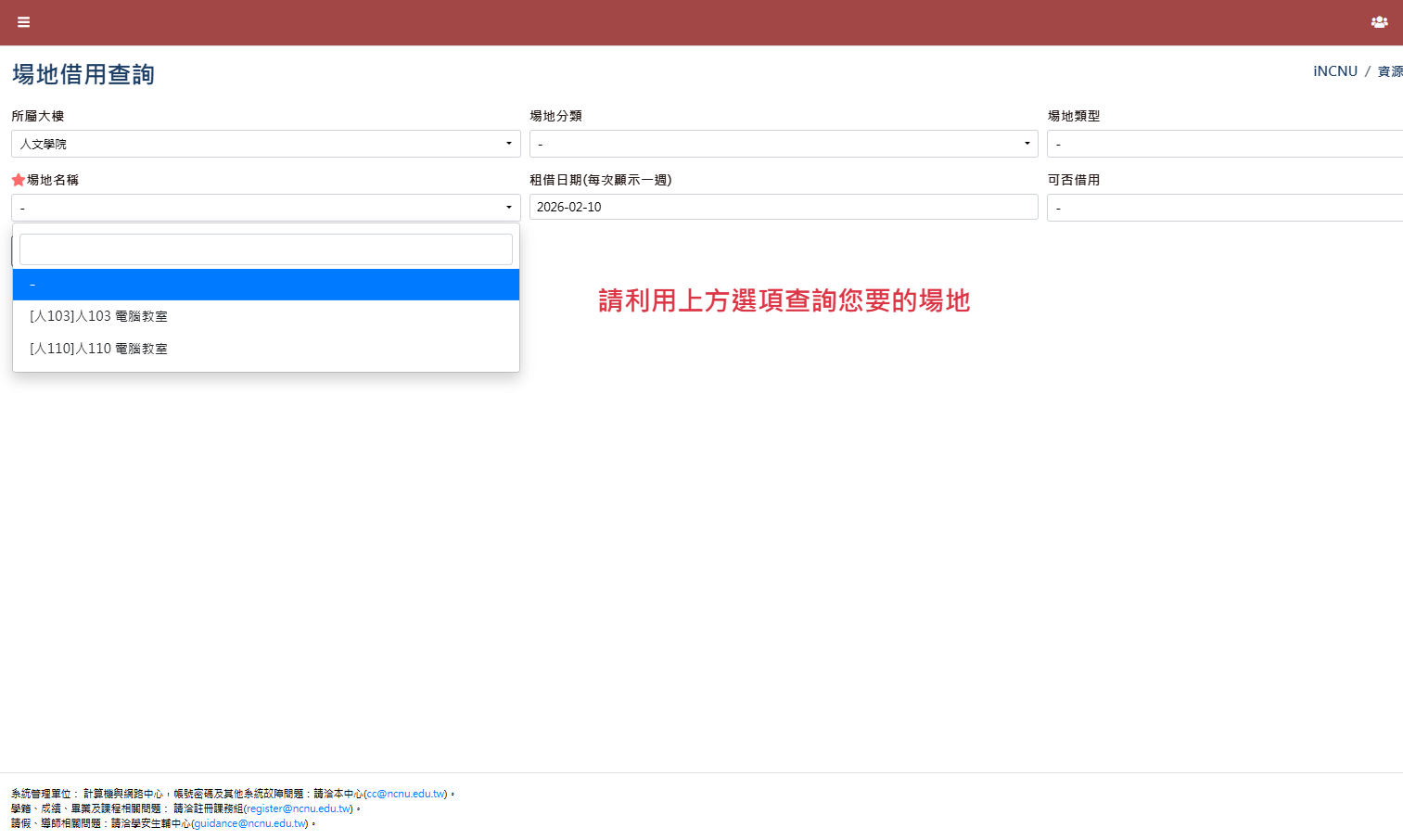The image size is (1403, 840).
Task: Open the 所屬大樓 dropdown
Action: 266,144
